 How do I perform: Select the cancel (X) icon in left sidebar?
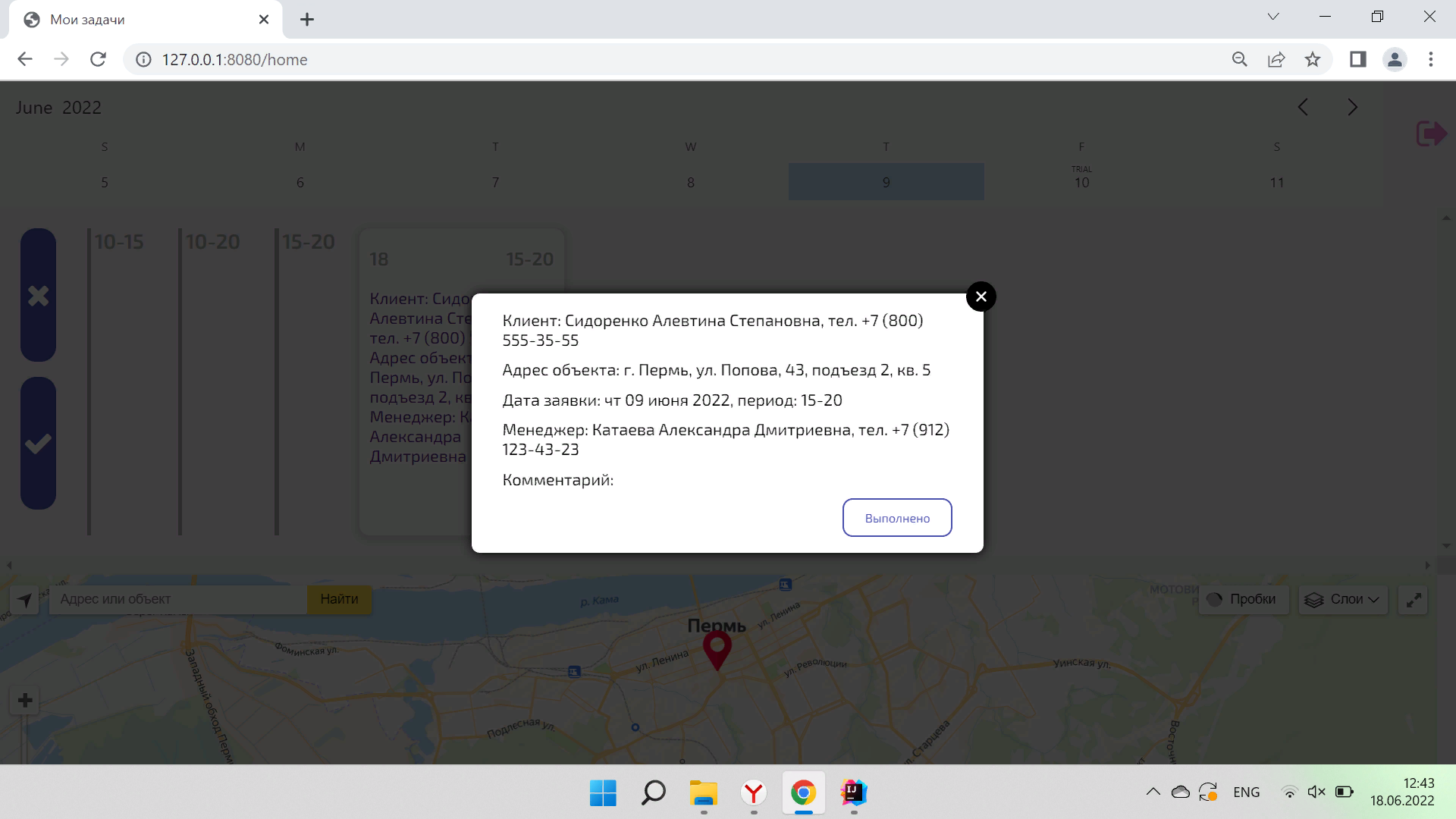click(x=38, y=296)
